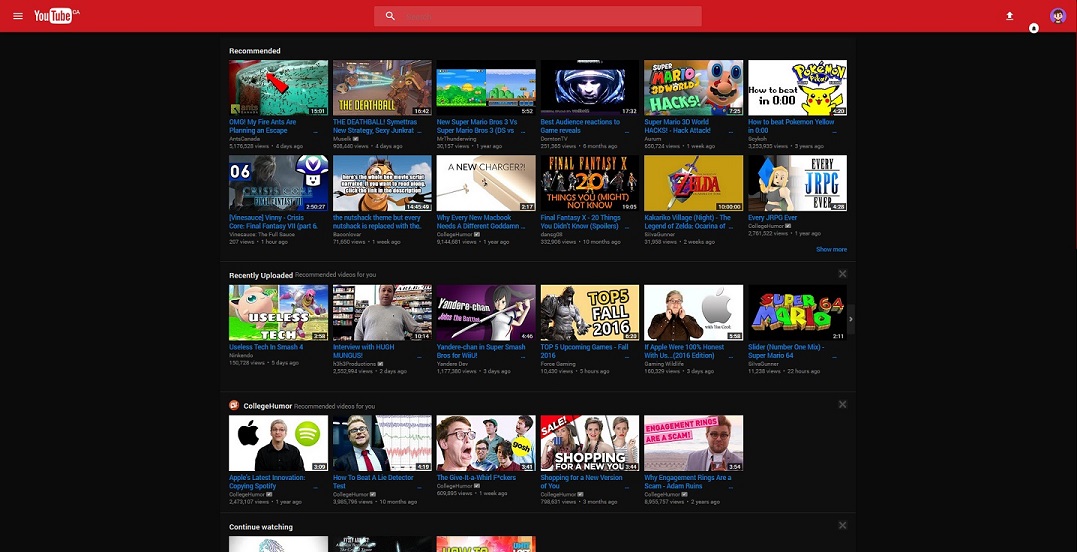Screen dimensions: 1077x552
Task: Click the upload arrow icon
Action: (1009, 16)
